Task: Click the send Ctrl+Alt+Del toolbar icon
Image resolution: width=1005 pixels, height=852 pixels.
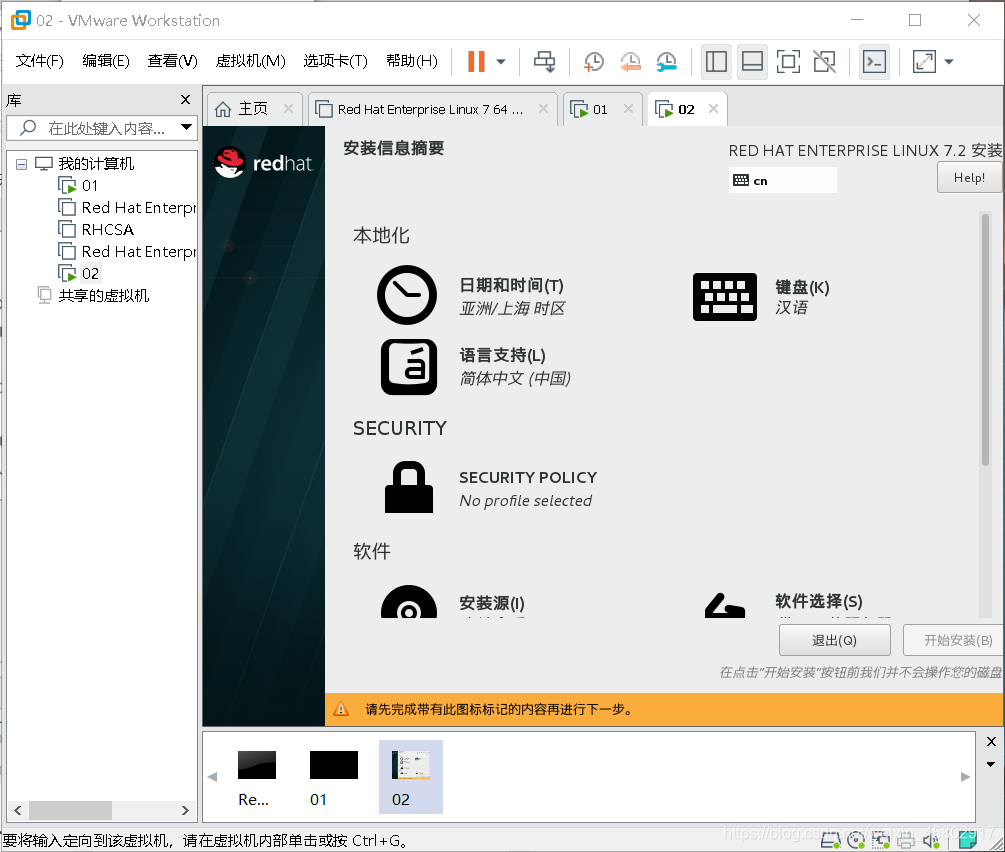Action: tap(545, 62)
